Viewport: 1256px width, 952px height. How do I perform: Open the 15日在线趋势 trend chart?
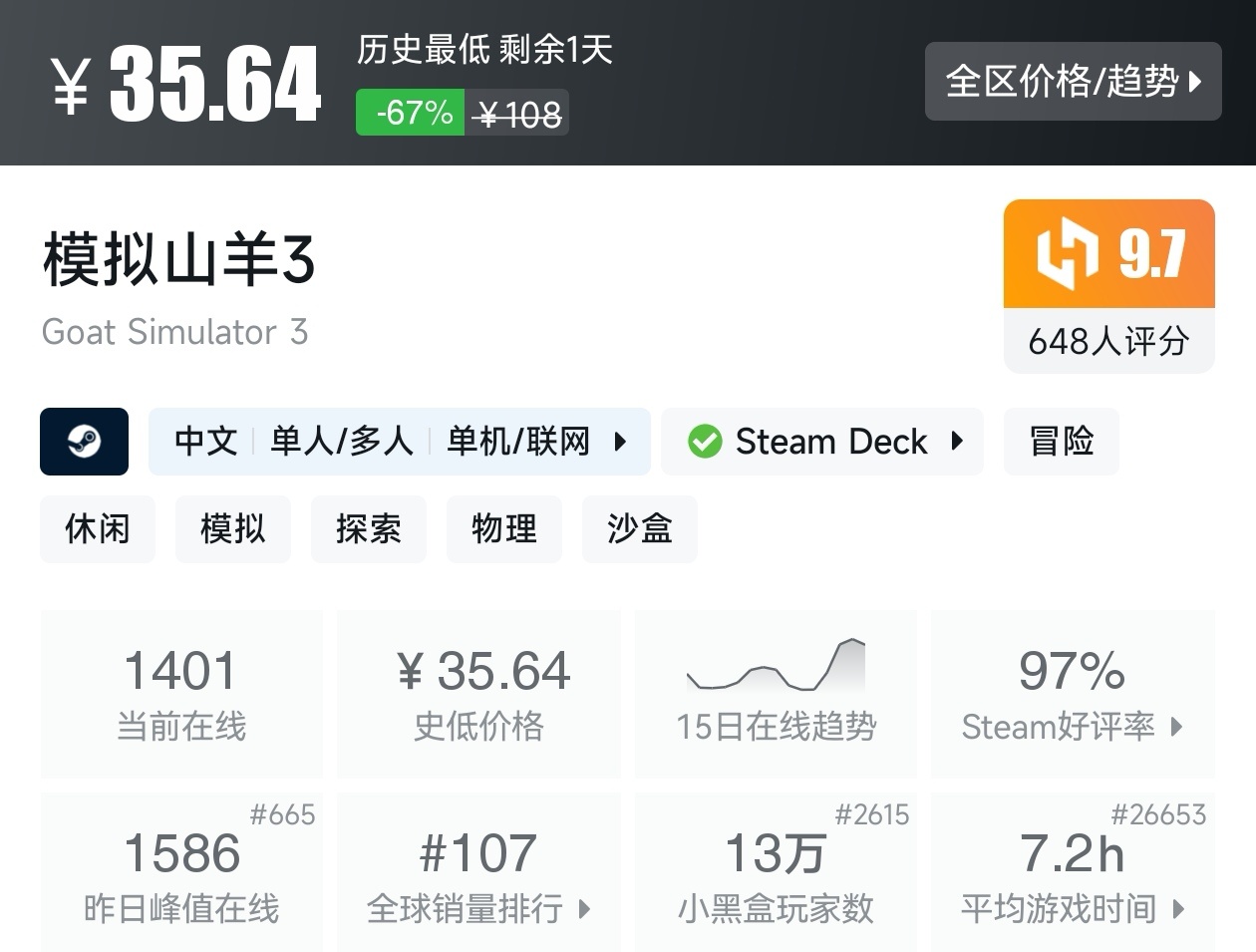coord(776,694)
